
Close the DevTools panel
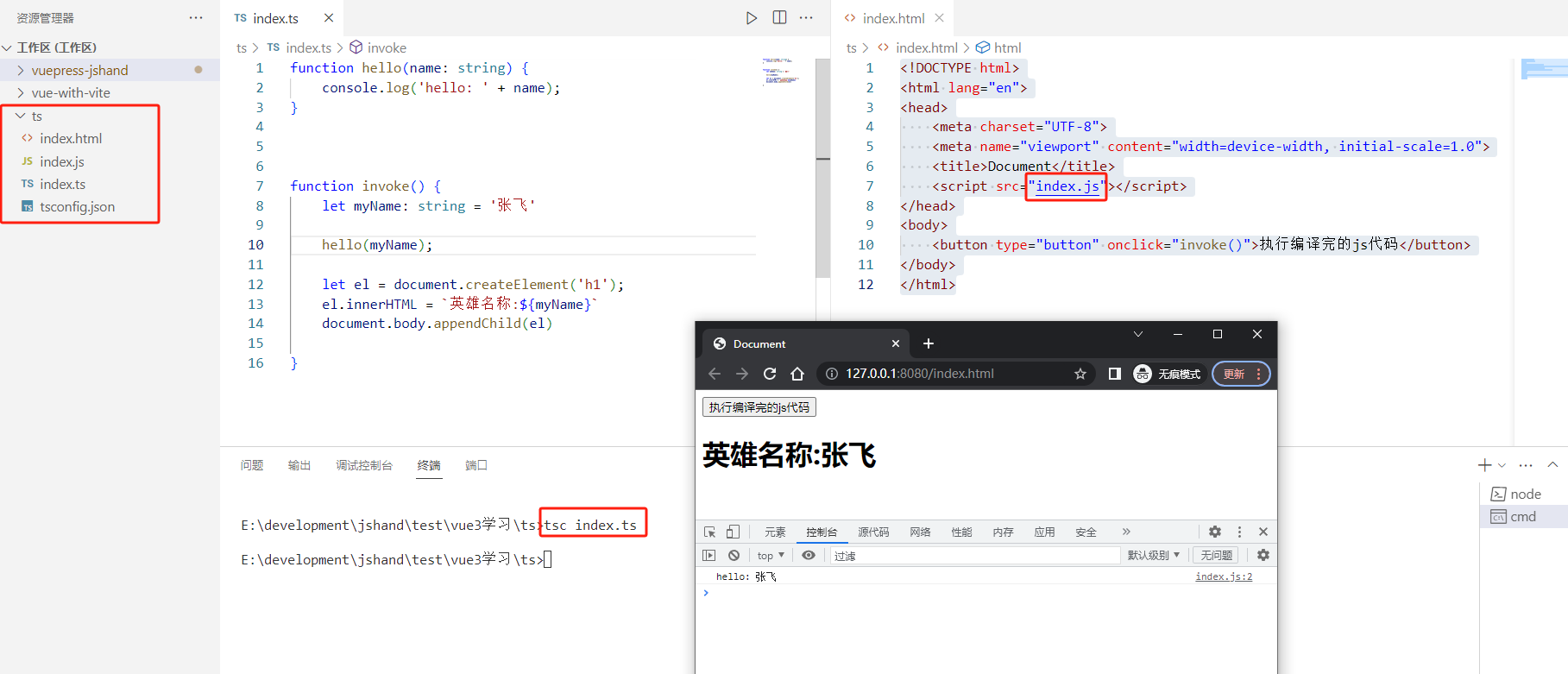1263,532
